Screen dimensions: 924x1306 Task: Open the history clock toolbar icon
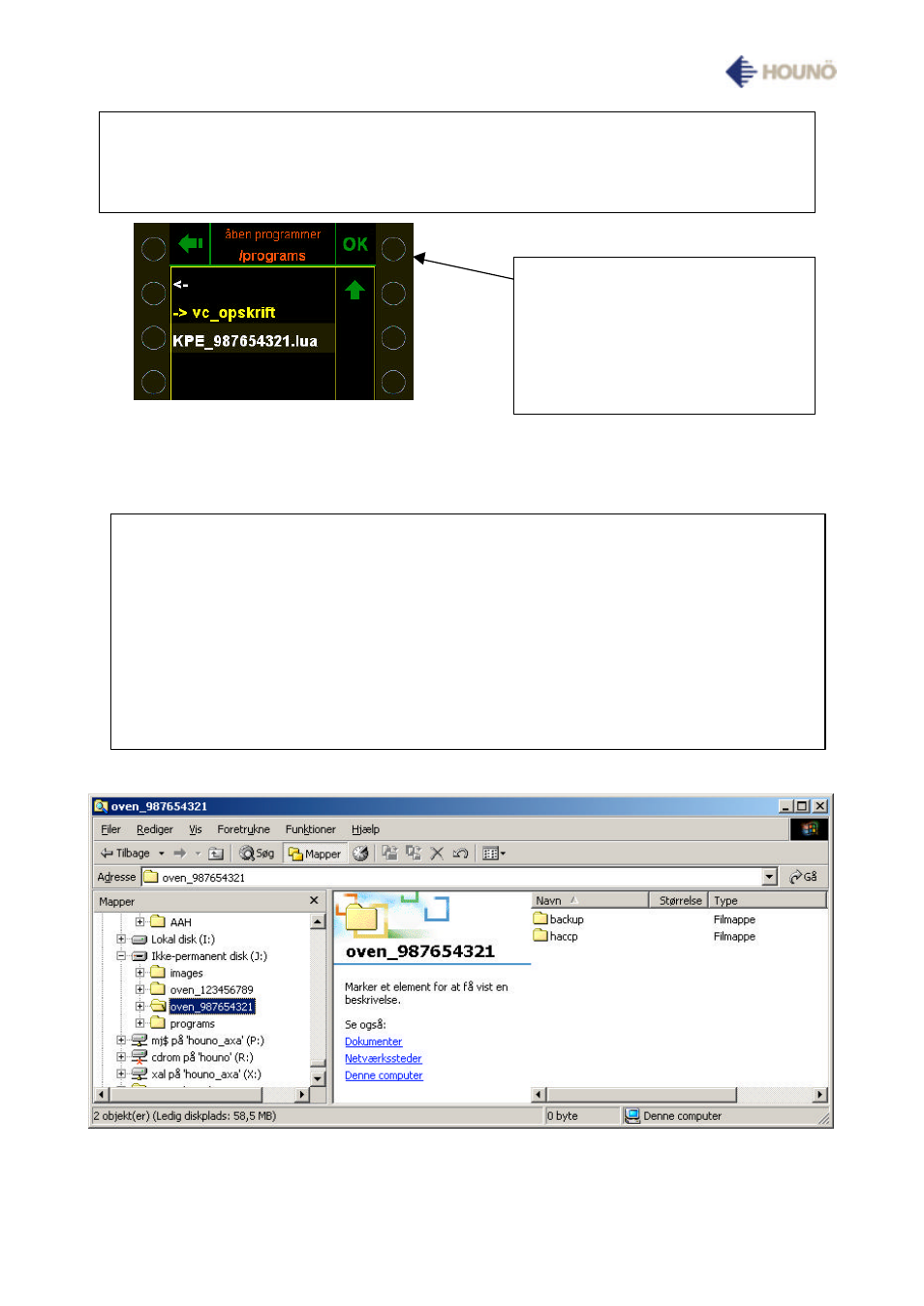[x=360, y=854]
